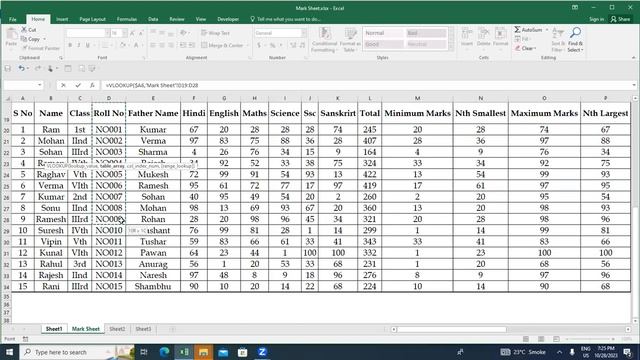This screenshot has width=640, height=360.
Task: Apply the Normal cell style
Action: click(x=383, y=33)
